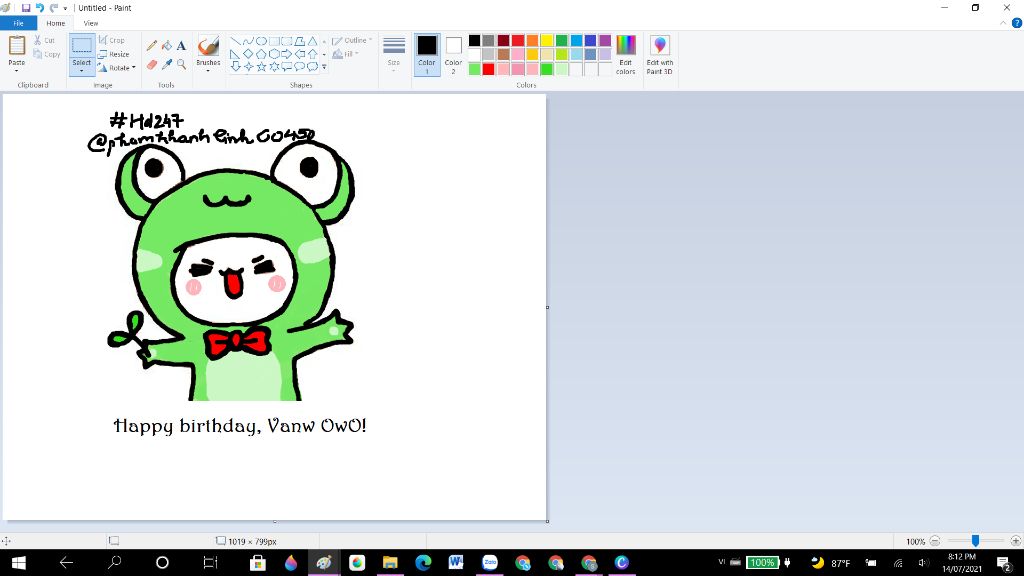
Task: Select the Color picker eyedropper tool
Action: (167, 64)
